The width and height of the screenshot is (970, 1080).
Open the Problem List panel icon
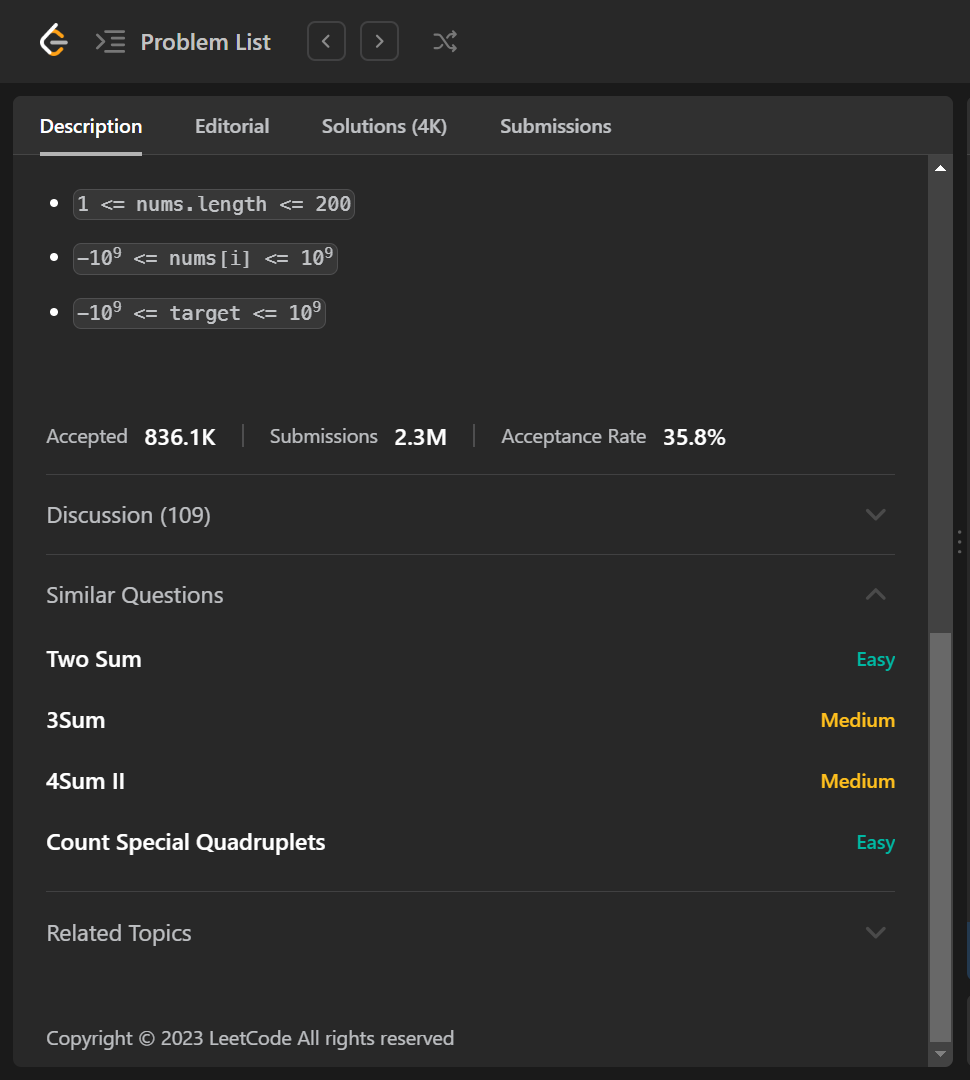tap(110, 42)
